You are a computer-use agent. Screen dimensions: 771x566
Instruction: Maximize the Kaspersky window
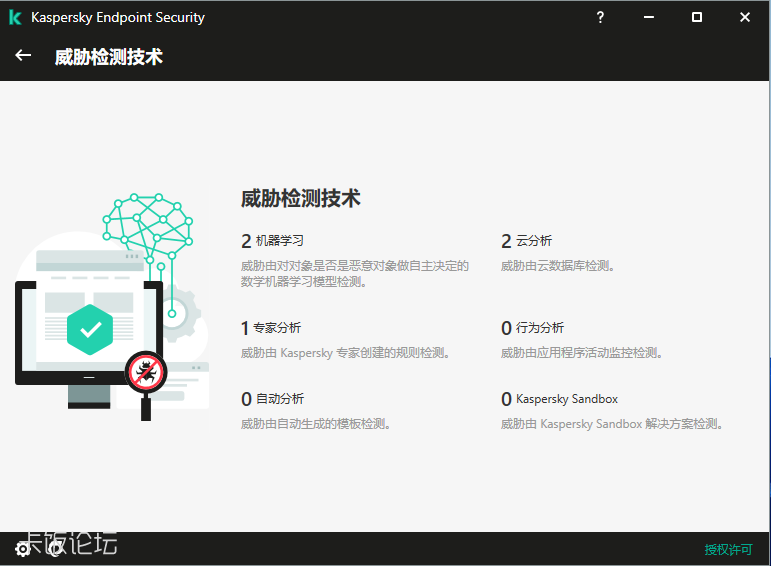tap(697, 17)
